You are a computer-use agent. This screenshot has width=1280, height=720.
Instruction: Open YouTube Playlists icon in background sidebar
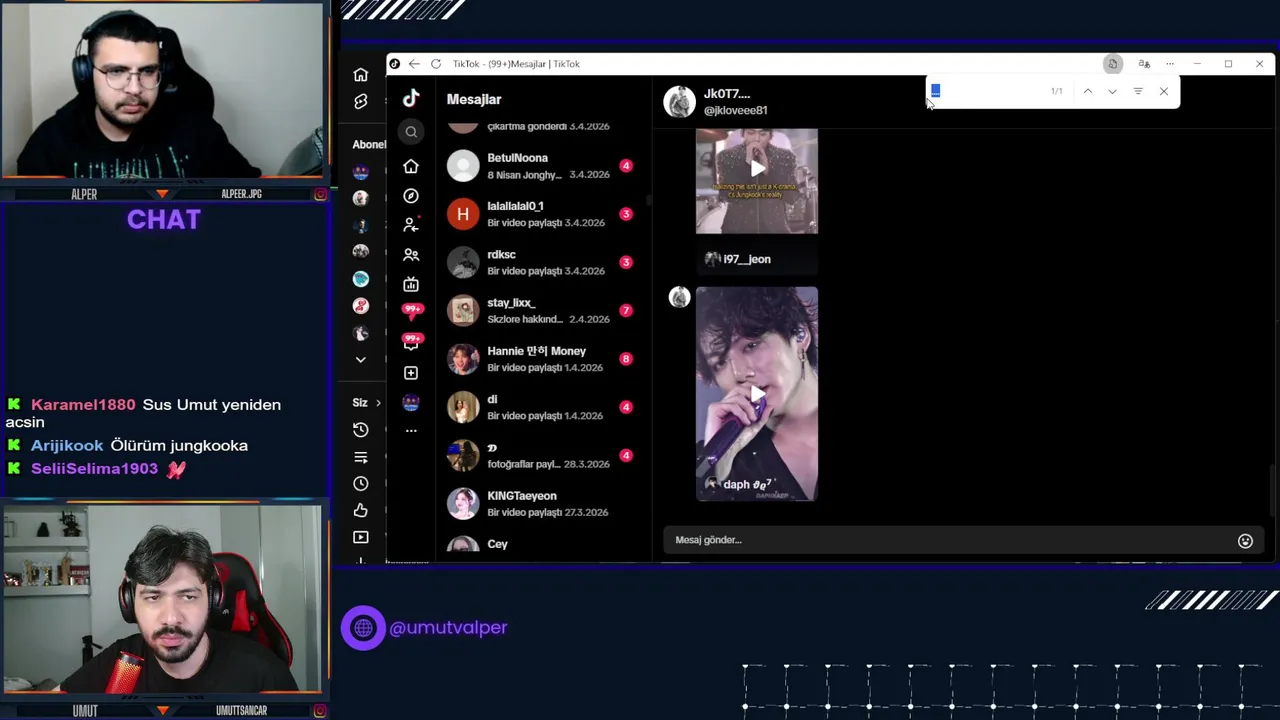[360, 457]
